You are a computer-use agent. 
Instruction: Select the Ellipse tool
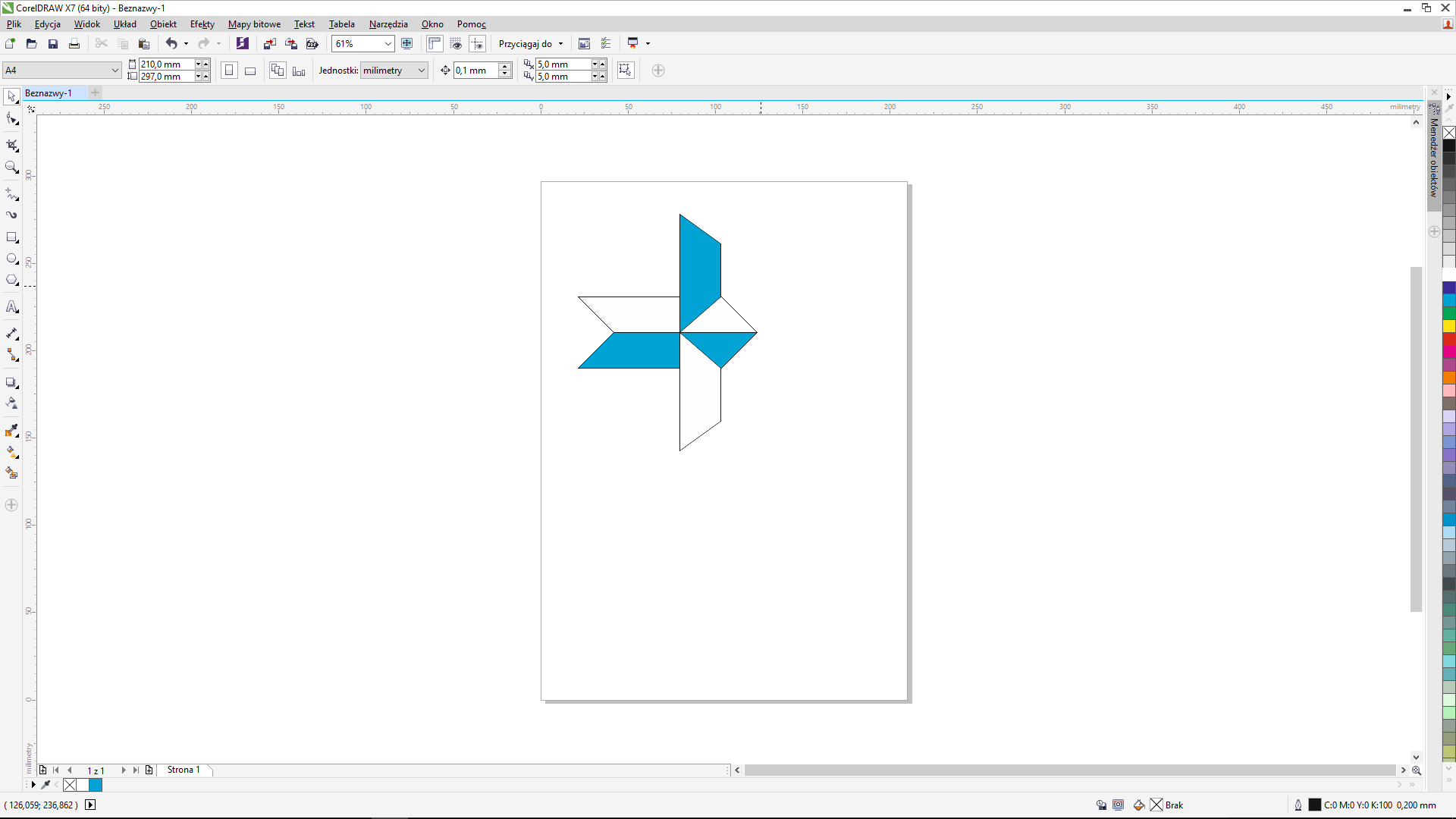tap(11, 259)
